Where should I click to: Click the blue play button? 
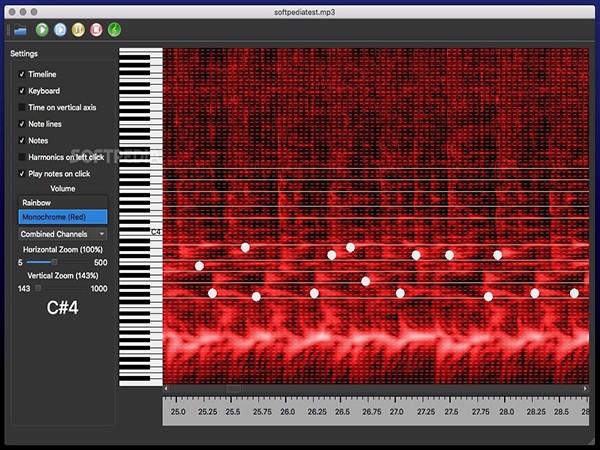pyautogui.click(x=60, y=30)
